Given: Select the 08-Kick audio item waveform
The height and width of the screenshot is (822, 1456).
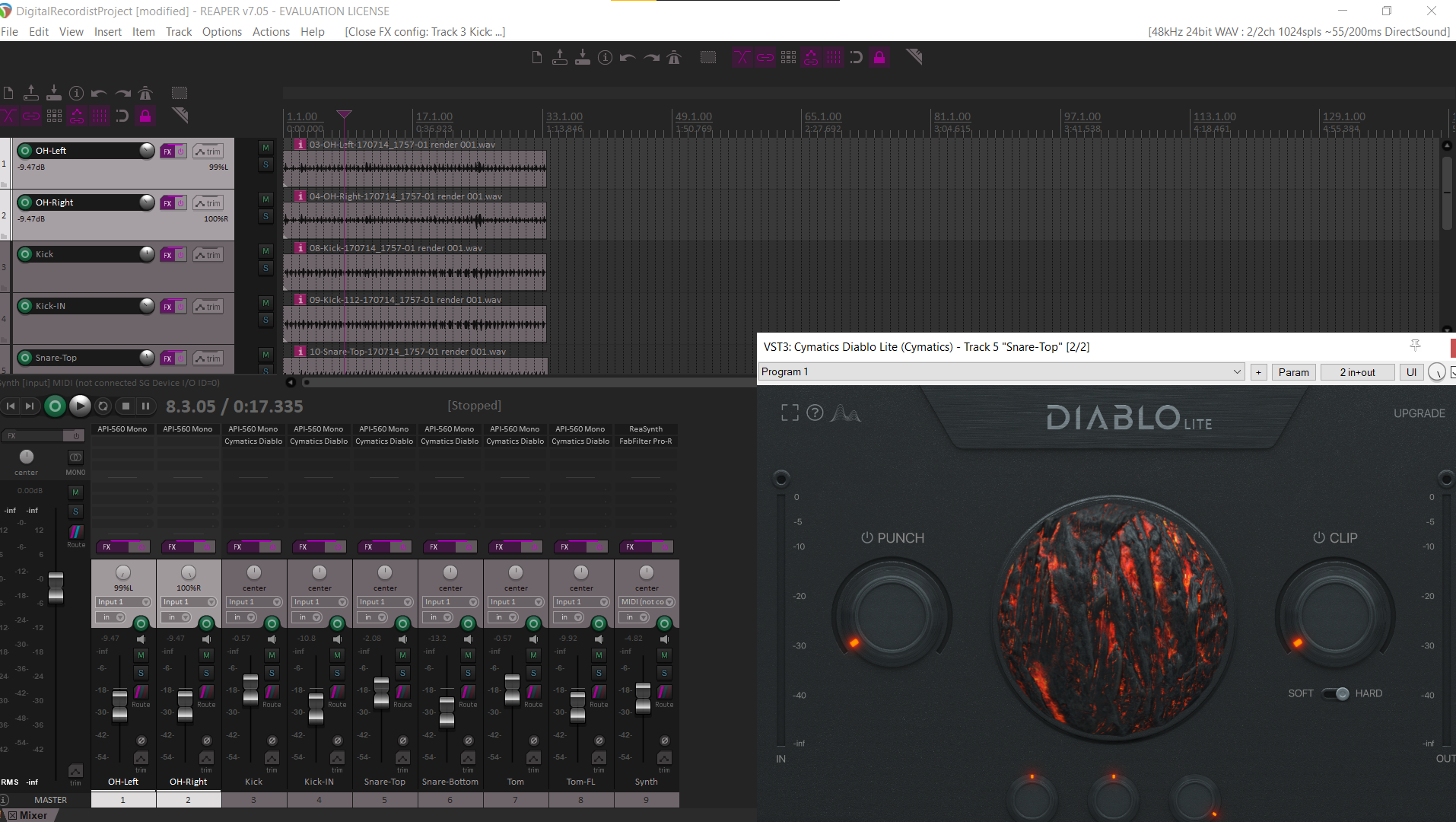Looking at the screenshot, I should tap(415, 272).
